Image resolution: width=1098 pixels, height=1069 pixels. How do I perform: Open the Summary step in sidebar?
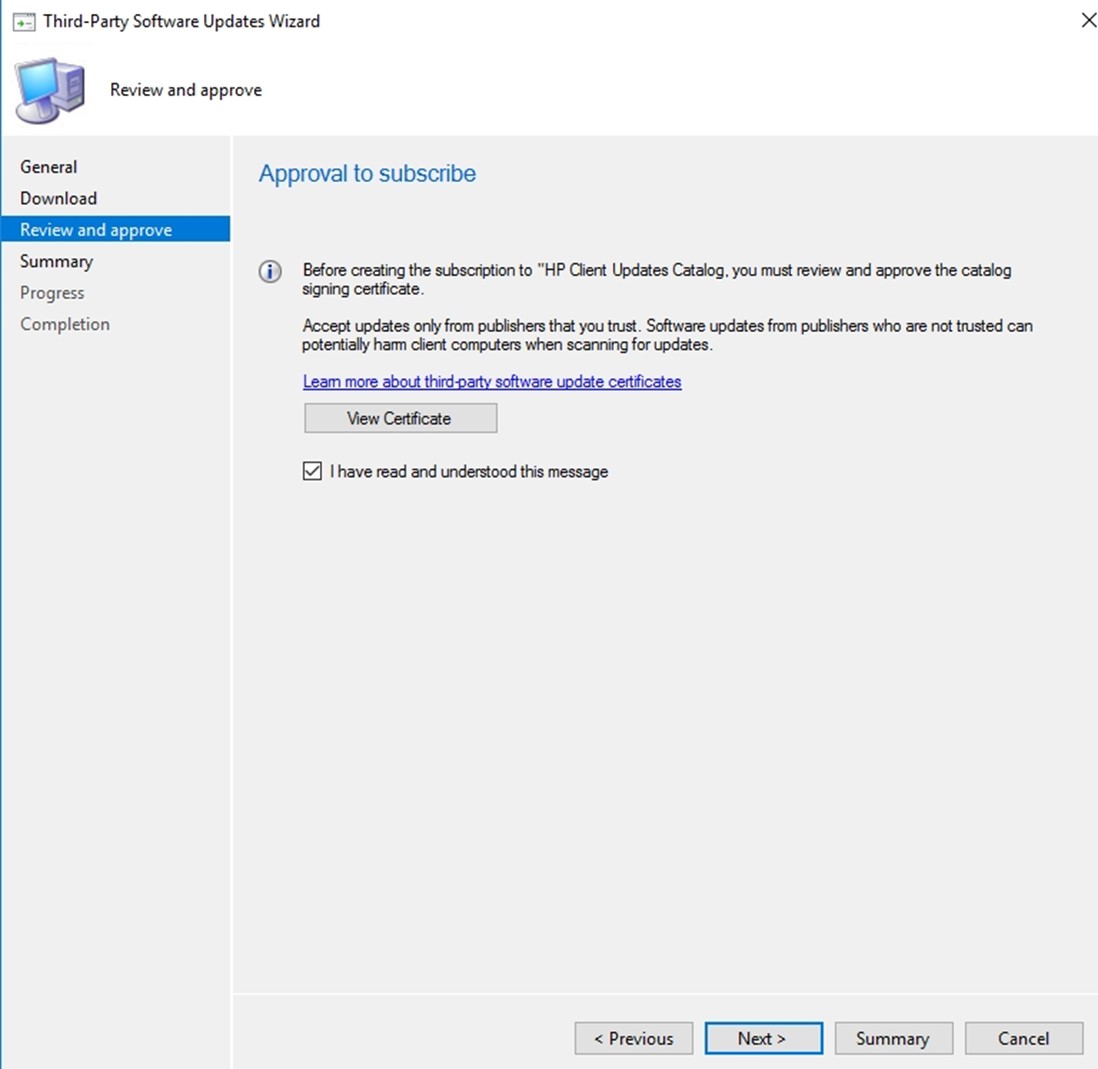(x=56, y=261)
